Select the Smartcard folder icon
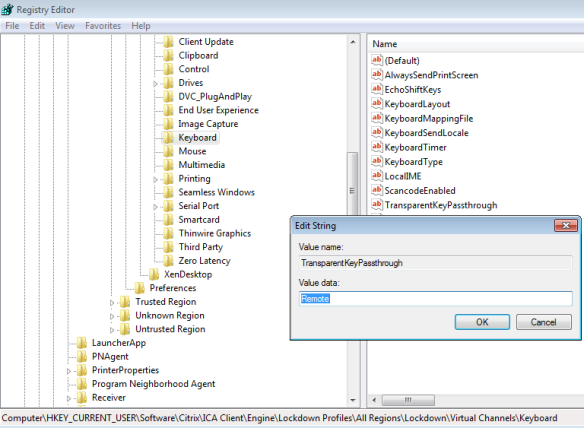 coord(168,219)
